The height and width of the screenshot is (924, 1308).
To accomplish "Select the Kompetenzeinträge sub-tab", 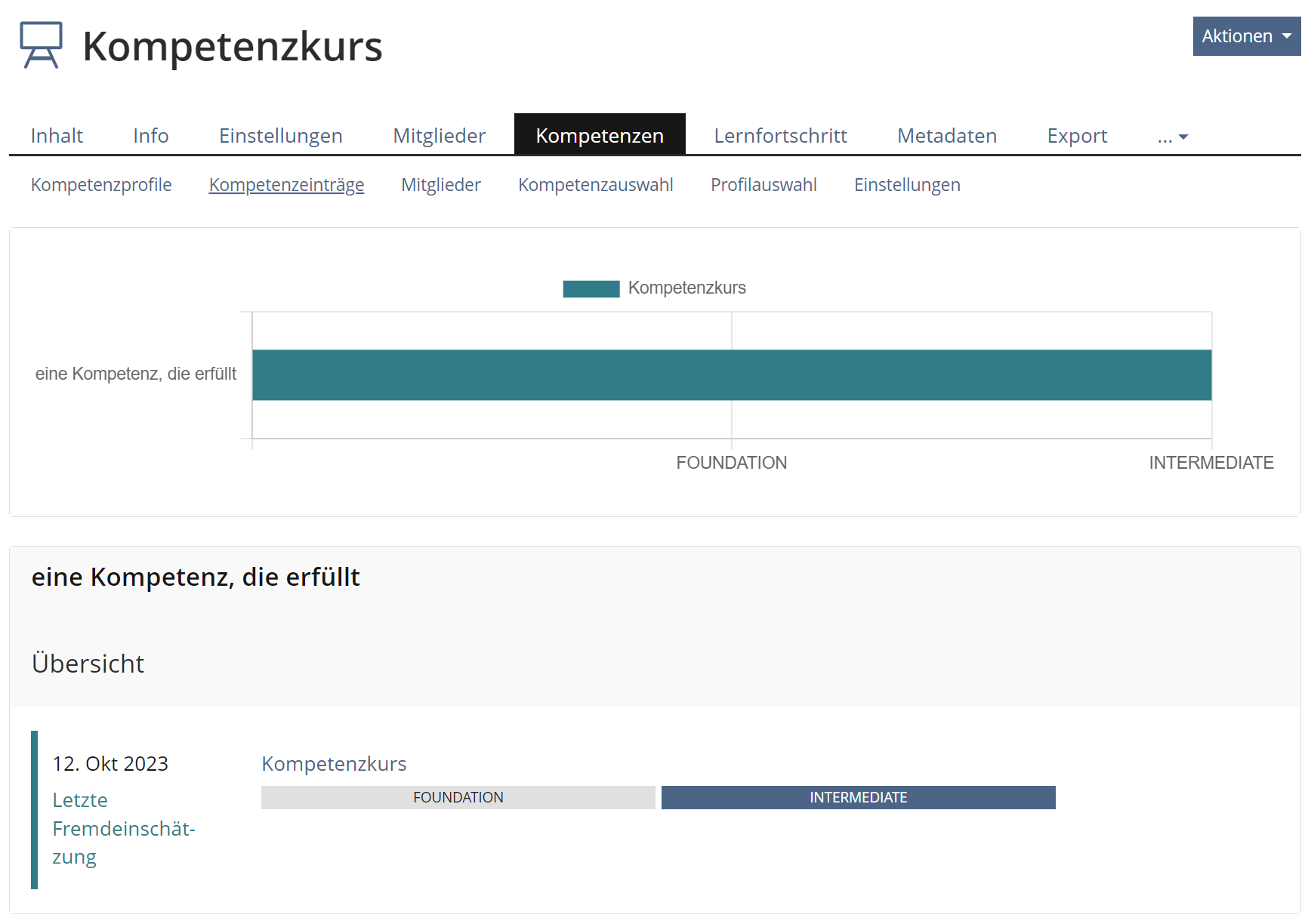I will [286, 185].
